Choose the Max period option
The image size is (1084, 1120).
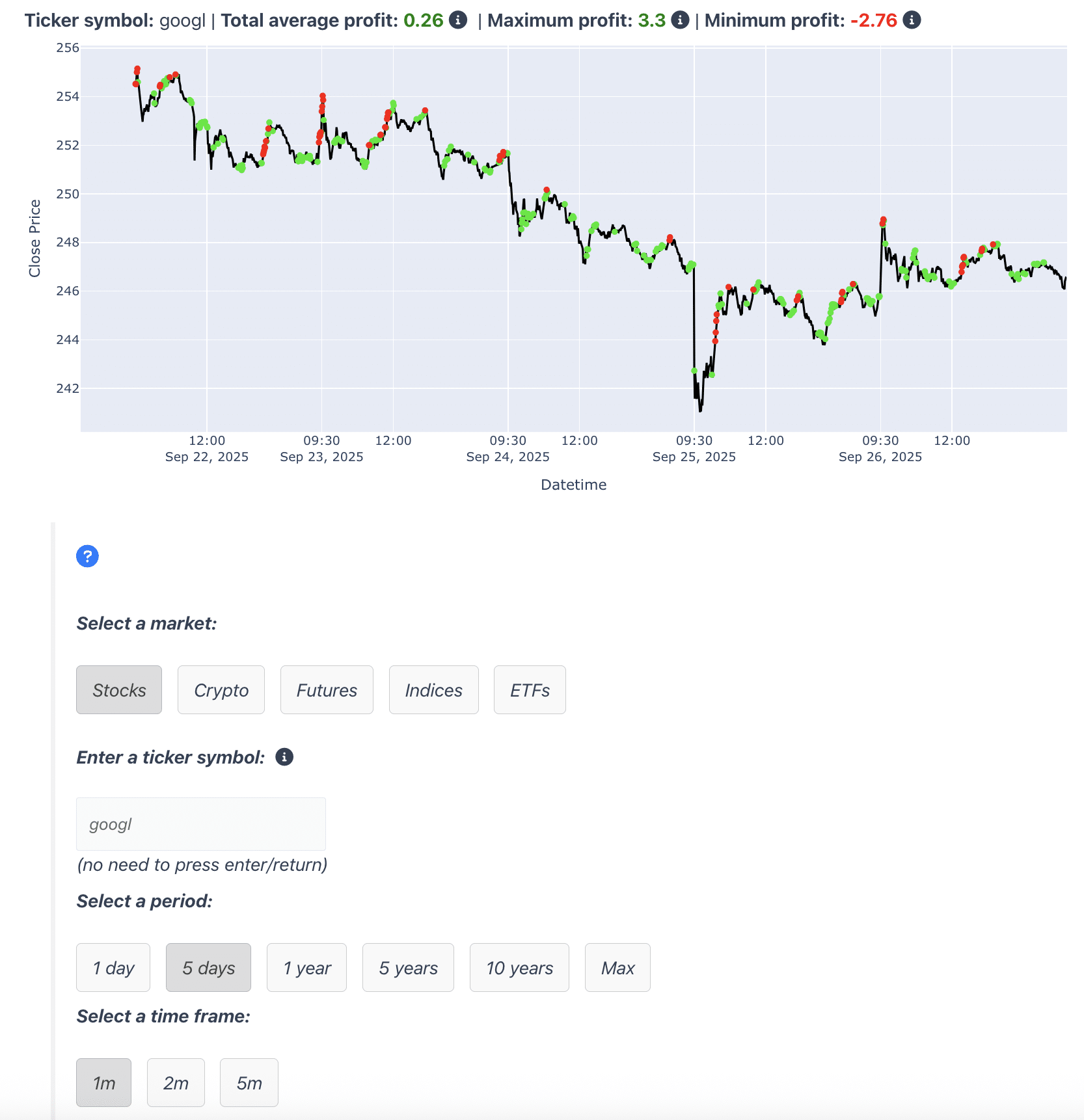617,967
